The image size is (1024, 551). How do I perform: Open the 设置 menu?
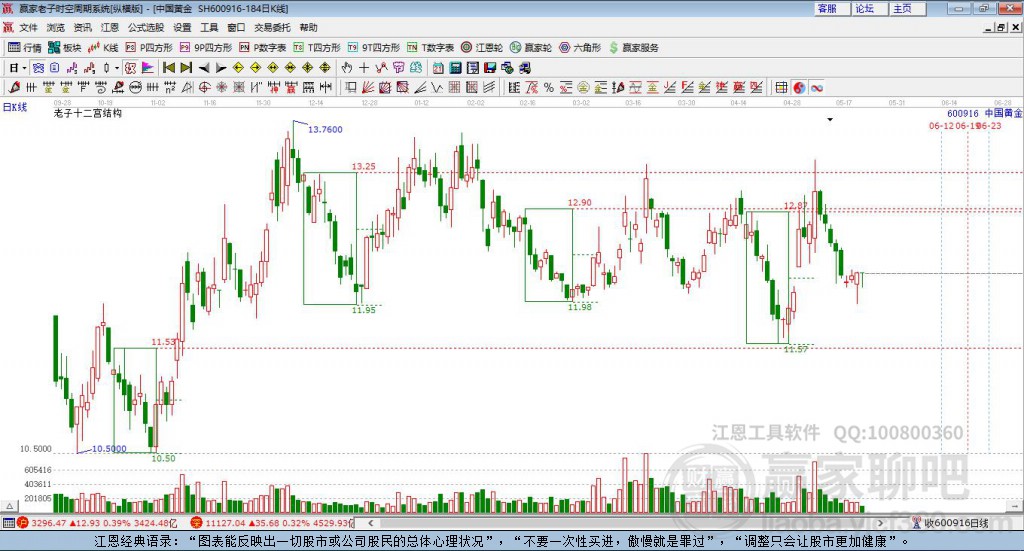182,27
